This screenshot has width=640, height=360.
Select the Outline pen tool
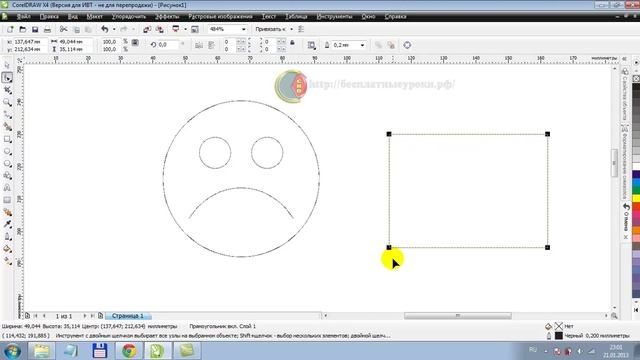point(7,237)
